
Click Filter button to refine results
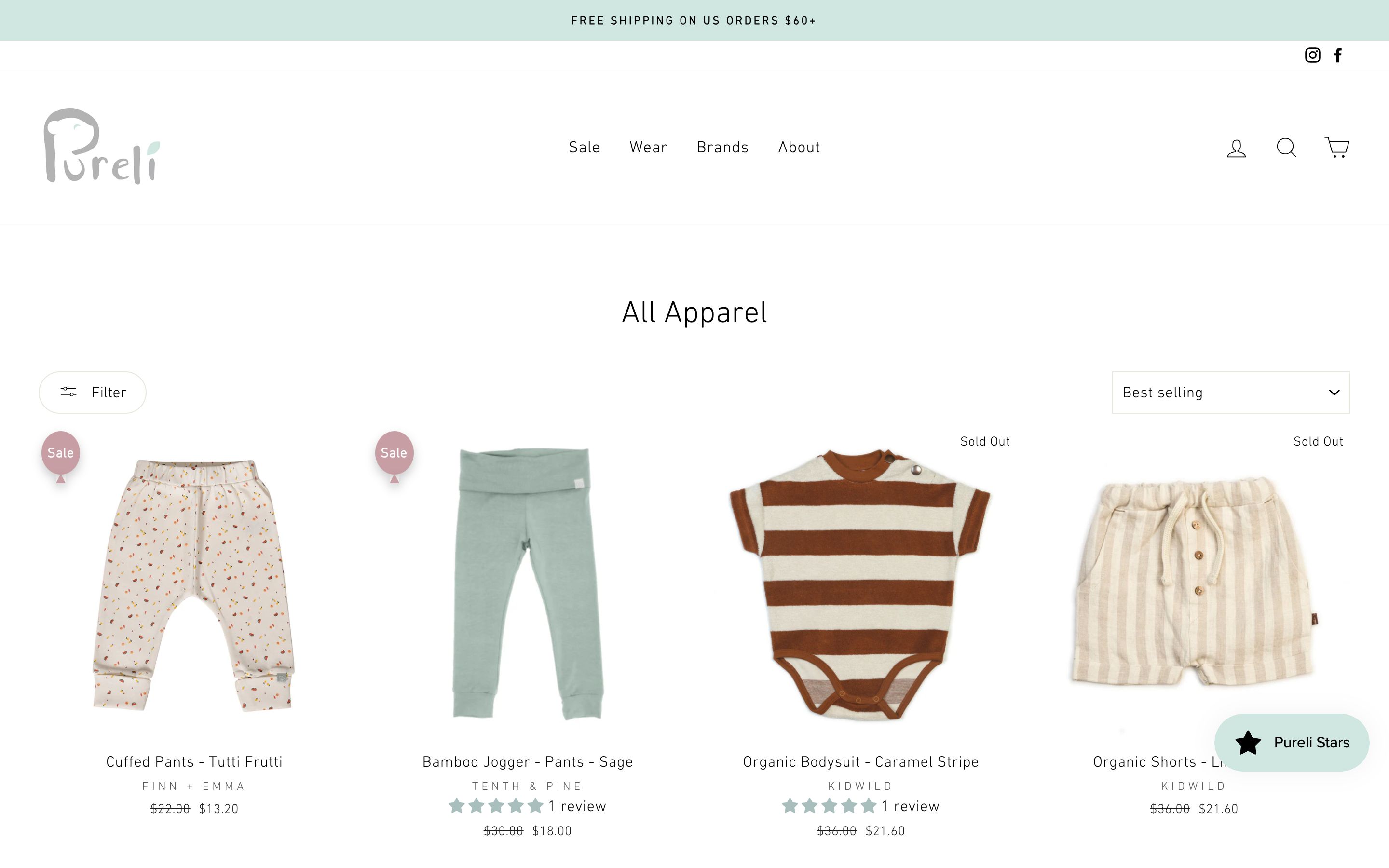point(91,392)
